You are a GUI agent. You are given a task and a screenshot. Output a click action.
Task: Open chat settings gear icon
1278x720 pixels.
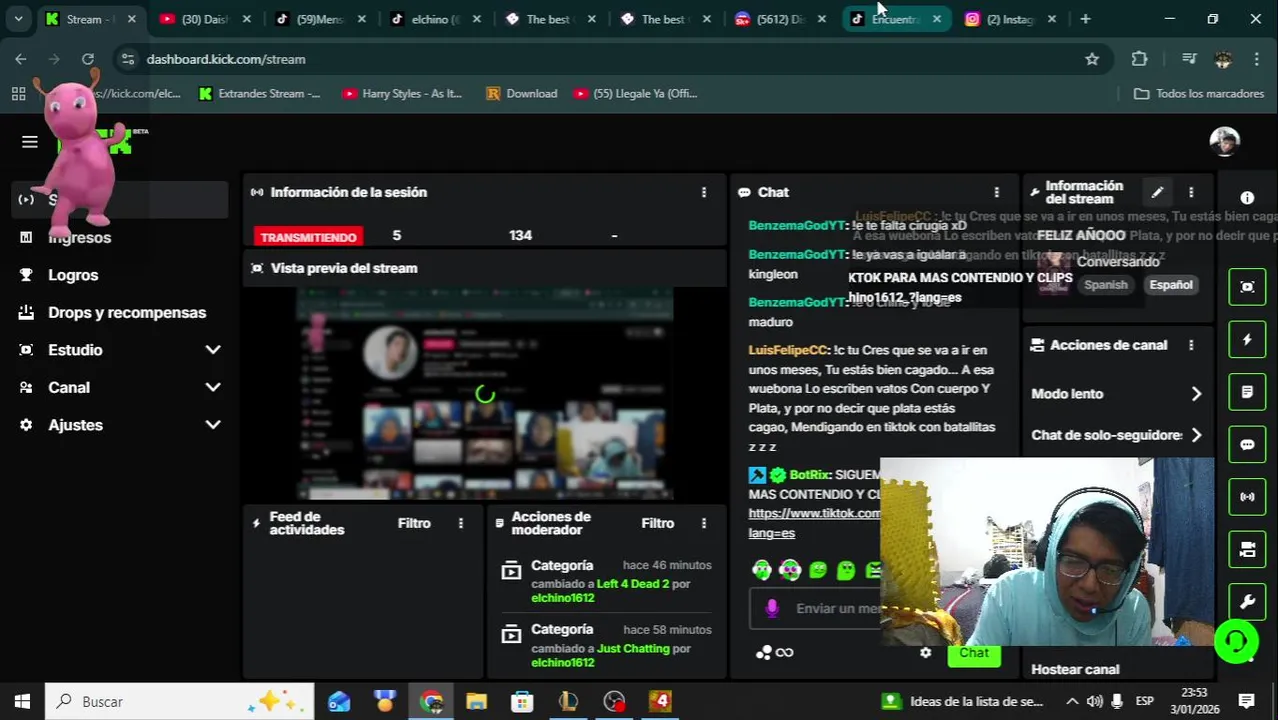(925, 653)
